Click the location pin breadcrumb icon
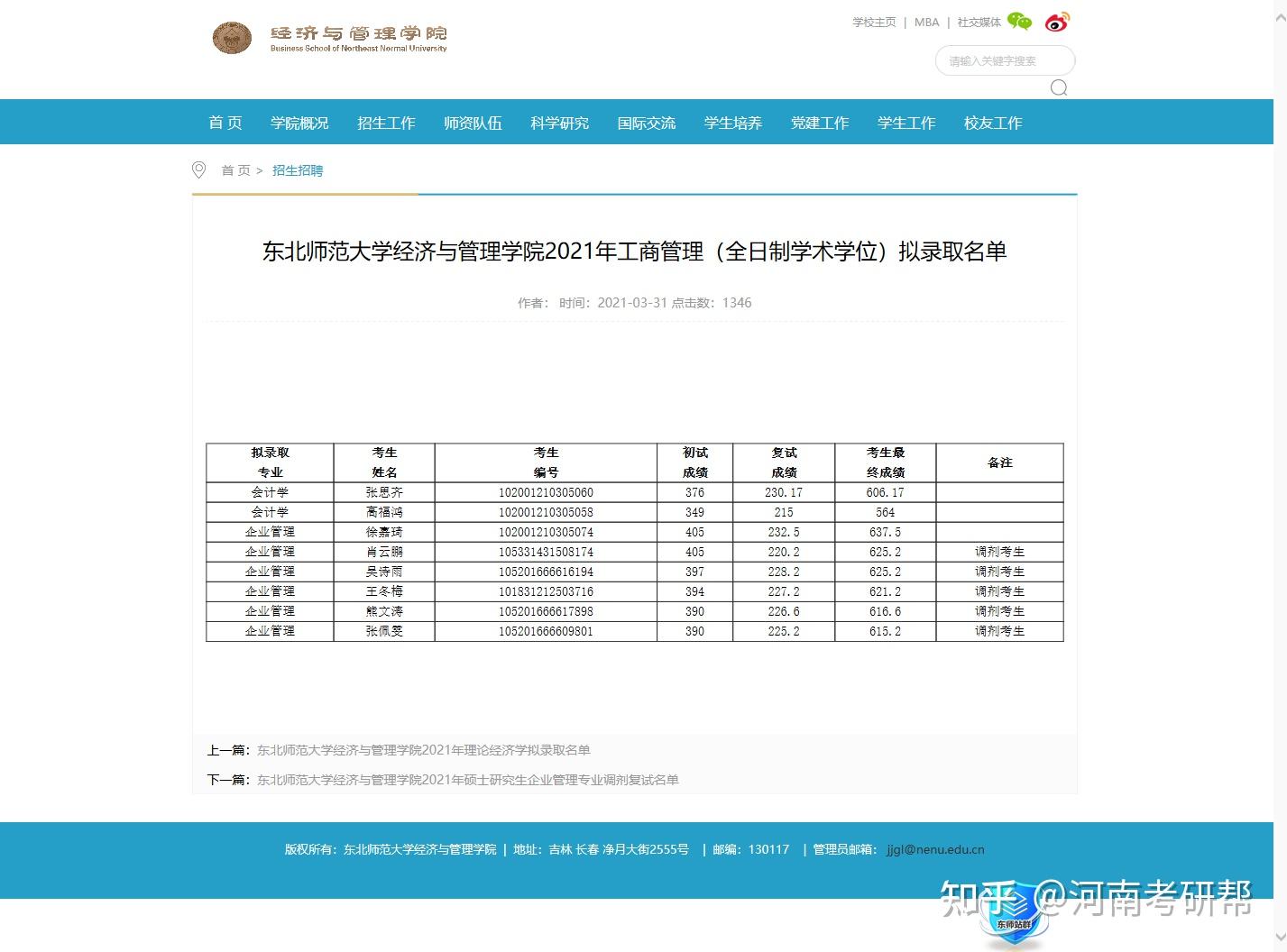Screen dimensions: 1287x952 tap(199, 169)
